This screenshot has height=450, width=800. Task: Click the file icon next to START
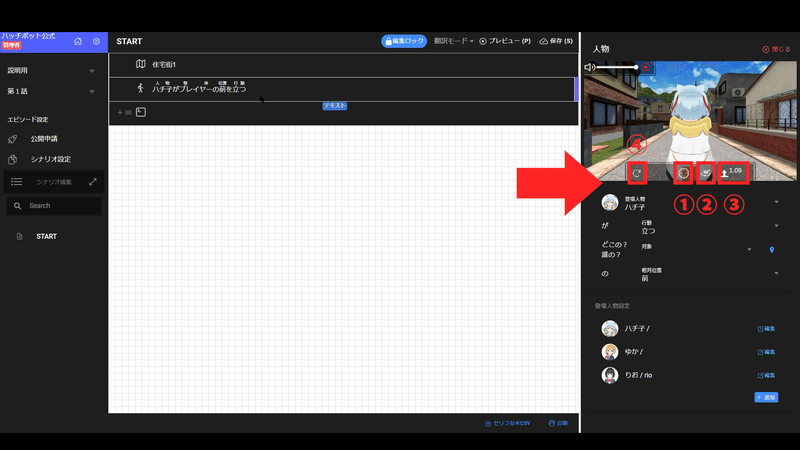point(19,236)
